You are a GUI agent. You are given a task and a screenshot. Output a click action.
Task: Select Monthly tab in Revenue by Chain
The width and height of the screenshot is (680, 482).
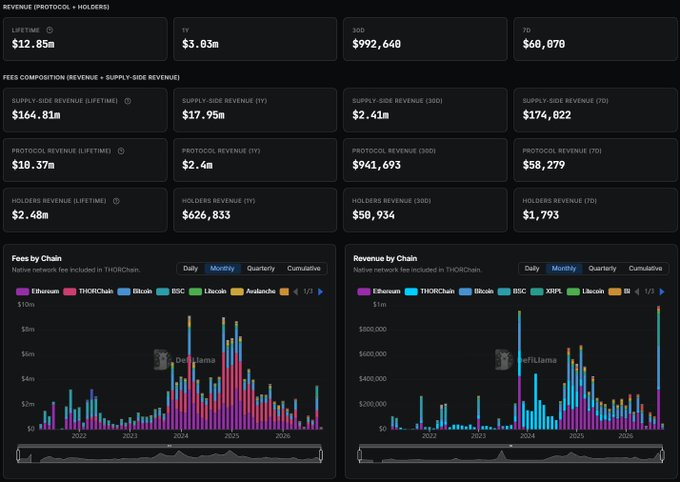563,269
